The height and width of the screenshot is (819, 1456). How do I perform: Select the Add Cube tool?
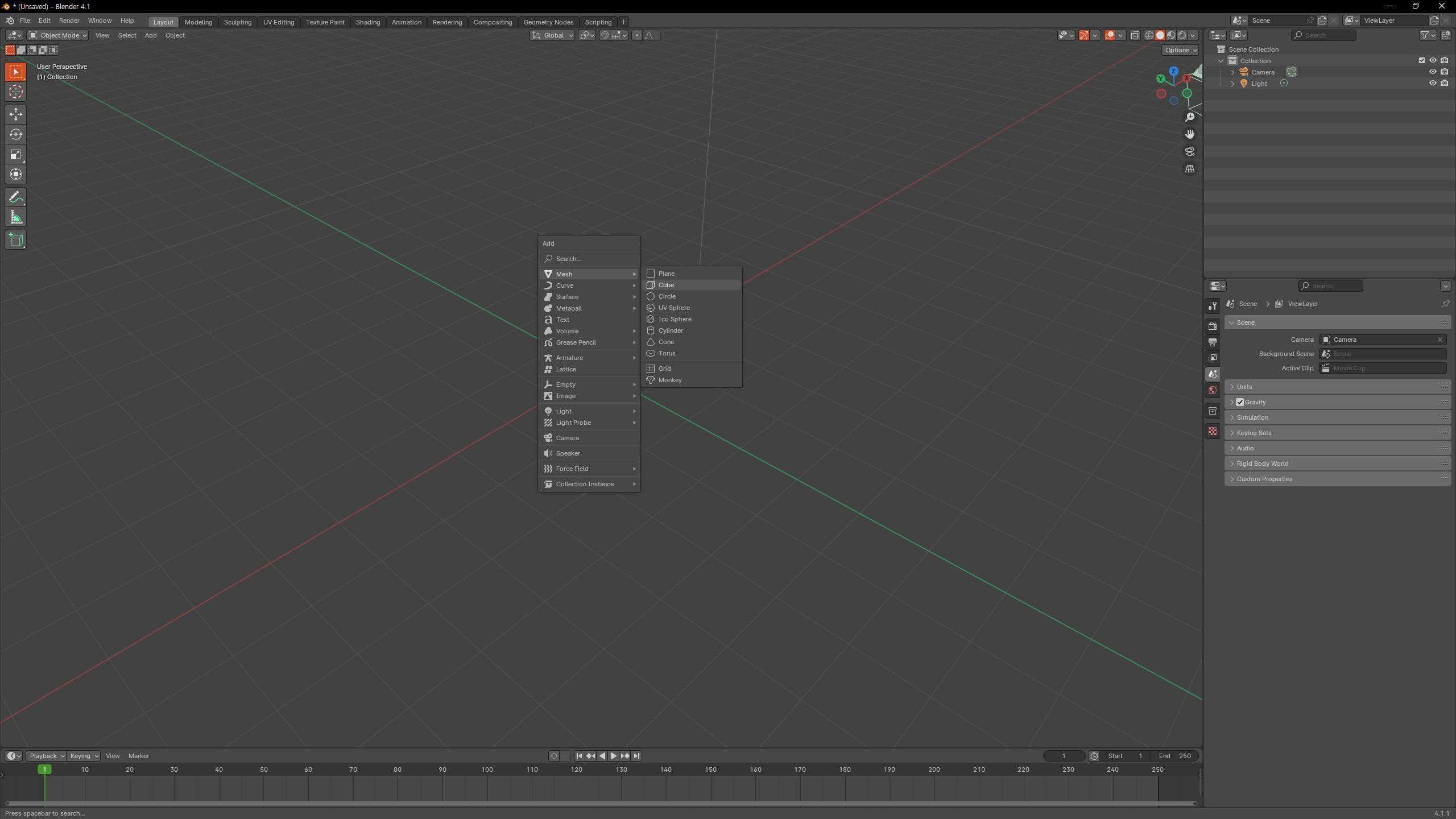coord(16,240)
